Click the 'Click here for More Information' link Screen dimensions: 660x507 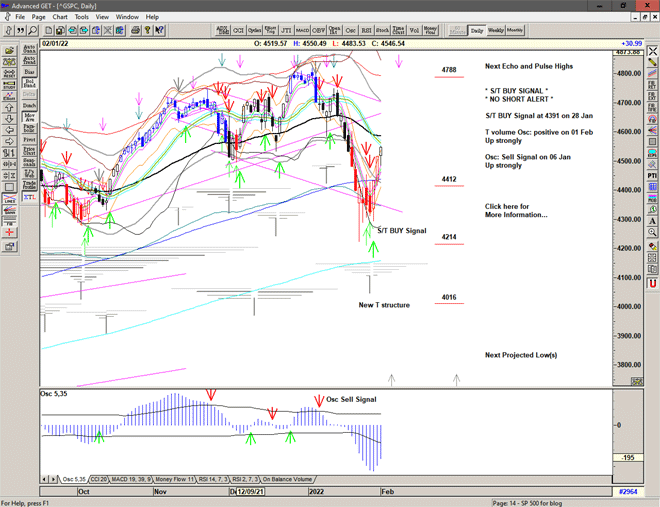click(516, 211)
